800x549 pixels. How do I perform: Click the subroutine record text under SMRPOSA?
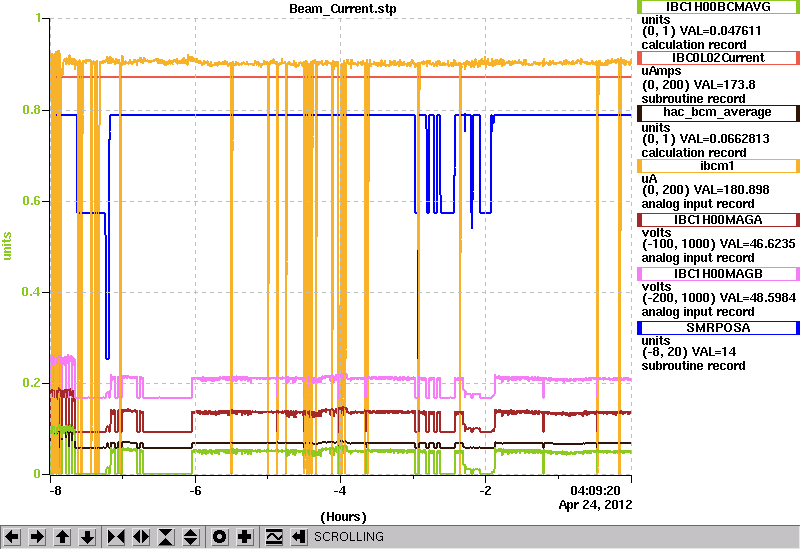[693, 366]
